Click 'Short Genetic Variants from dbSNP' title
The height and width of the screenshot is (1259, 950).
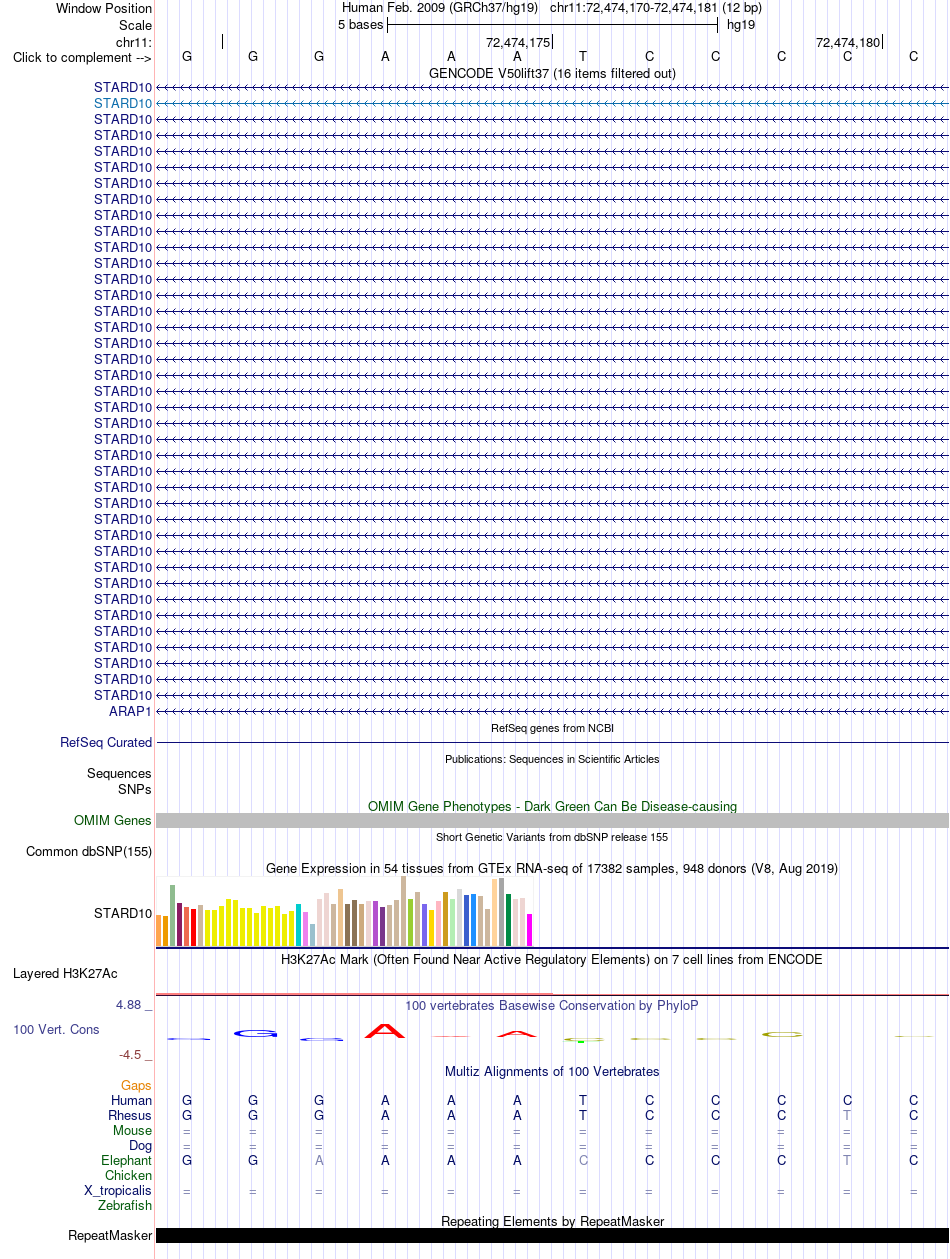pyautogui.click(x=552, y=837)
